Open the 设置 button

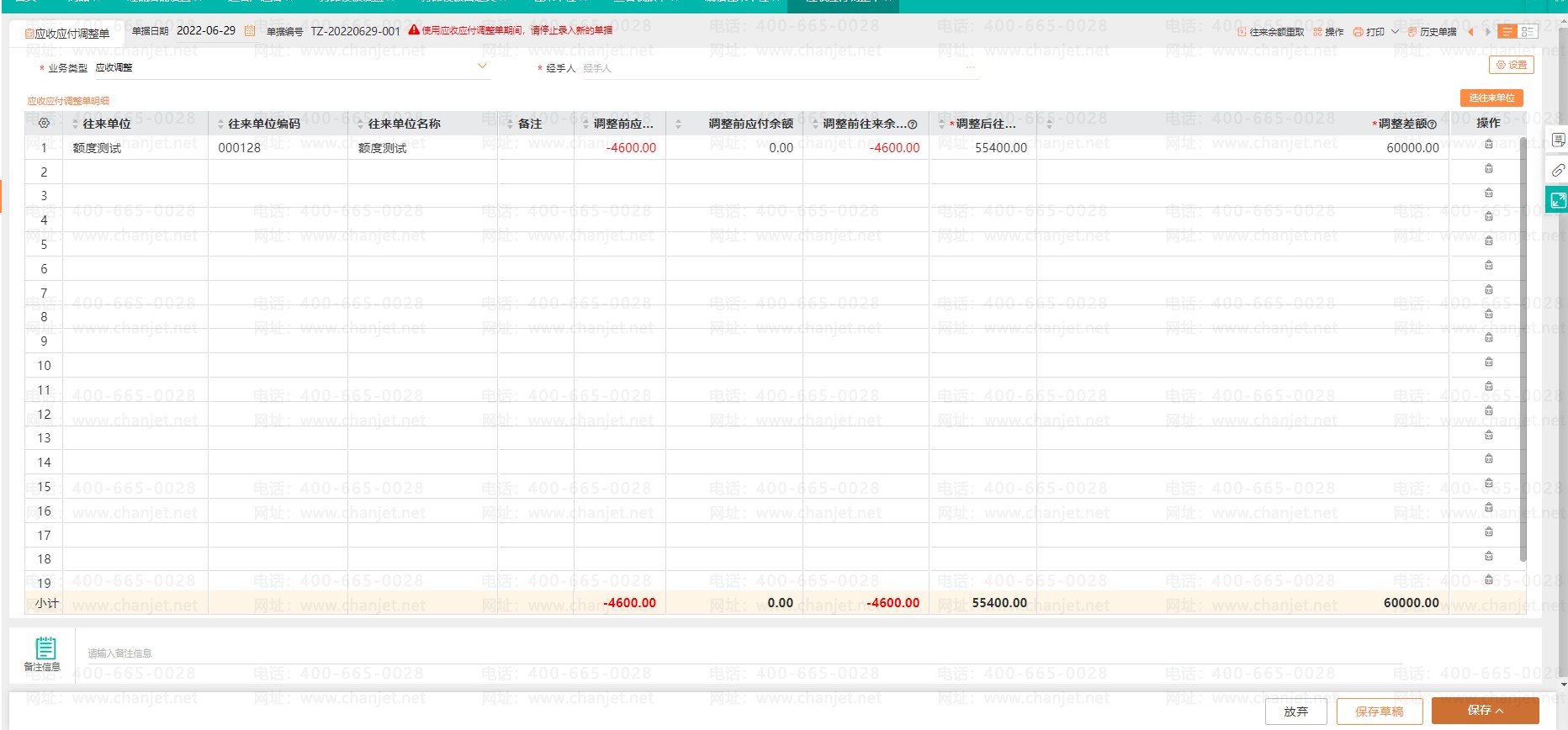pos(1512,65)
